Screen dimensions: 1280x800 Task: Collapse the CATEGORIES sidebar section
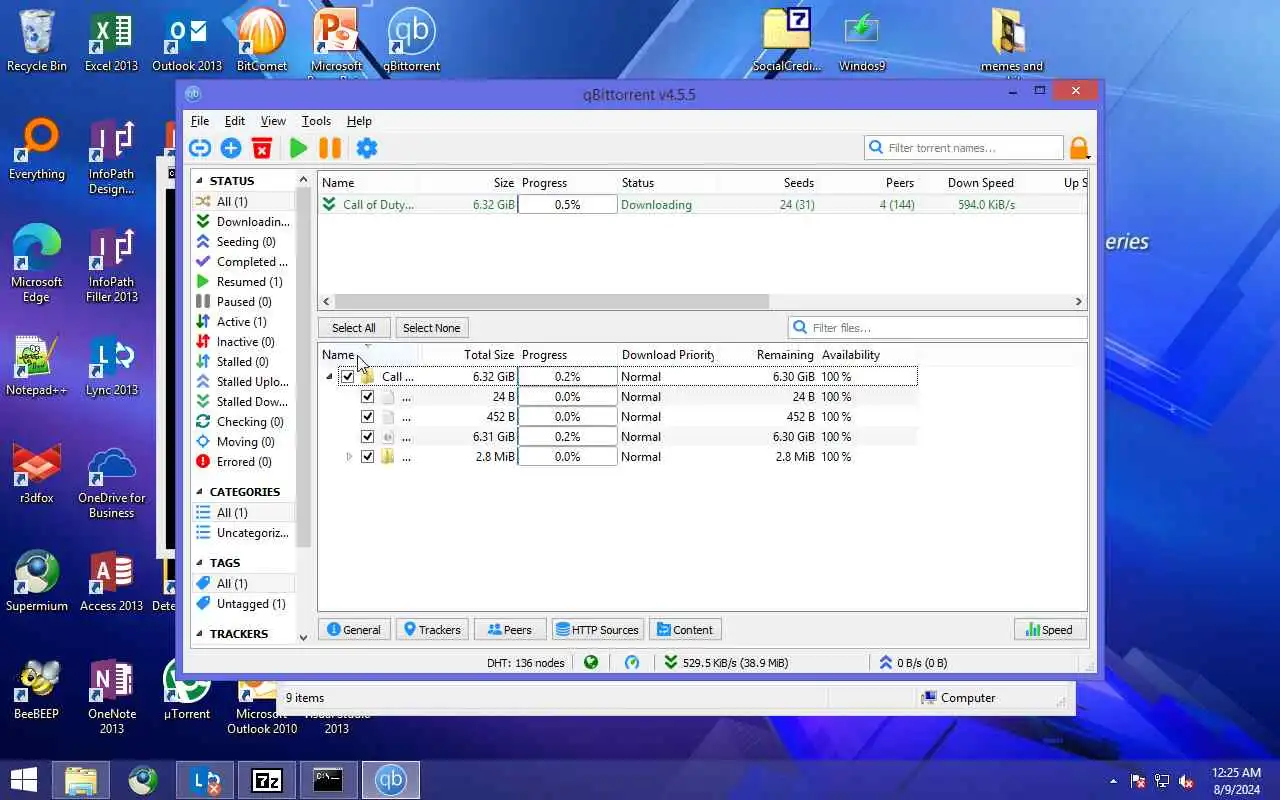(x=199, y=492)
